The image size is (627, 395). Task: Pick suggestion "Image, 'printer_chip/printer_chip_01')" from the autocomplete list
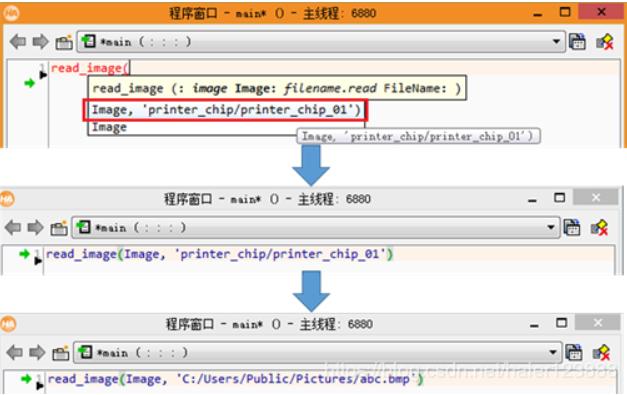click(x=226, y=110)
